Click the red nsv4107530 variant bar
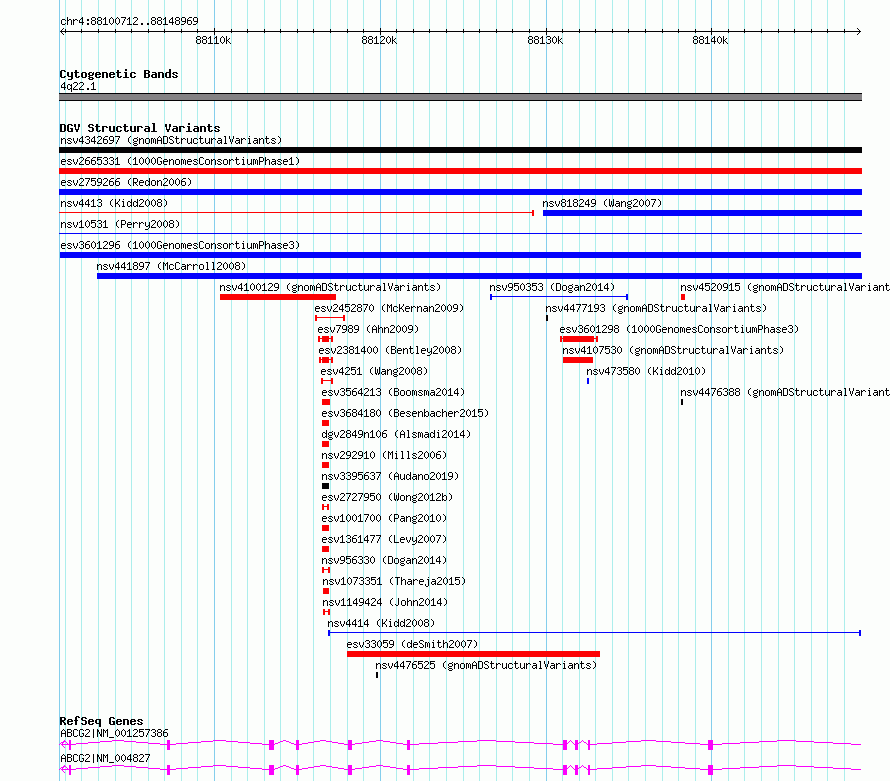Image resolution: width=890 pixels, height=781 pixels. coord(578,360)
